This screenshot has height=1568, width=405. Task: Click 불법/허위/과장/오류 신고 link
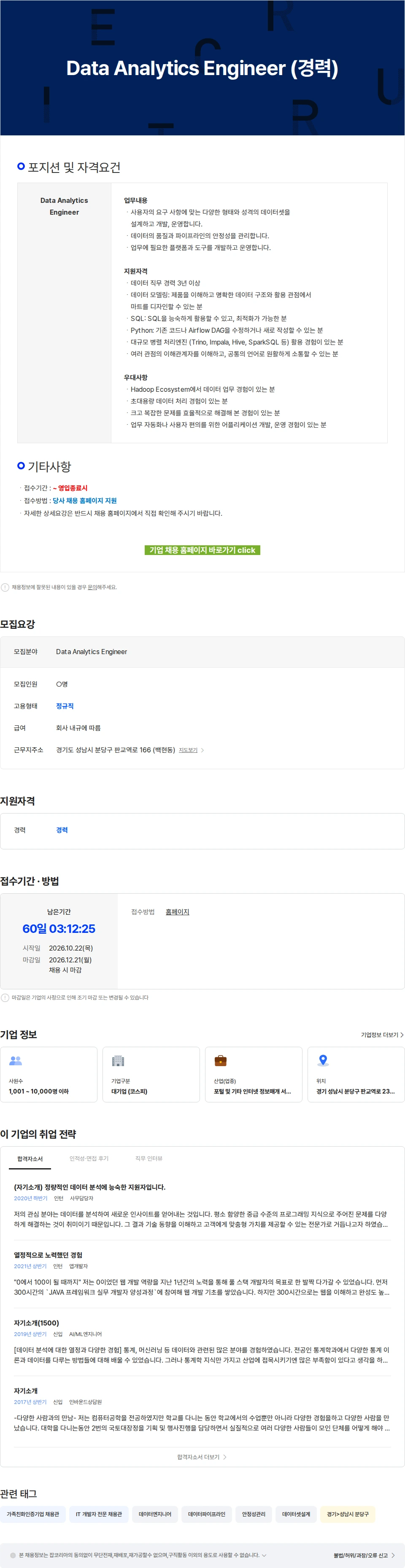point(364,1555)
